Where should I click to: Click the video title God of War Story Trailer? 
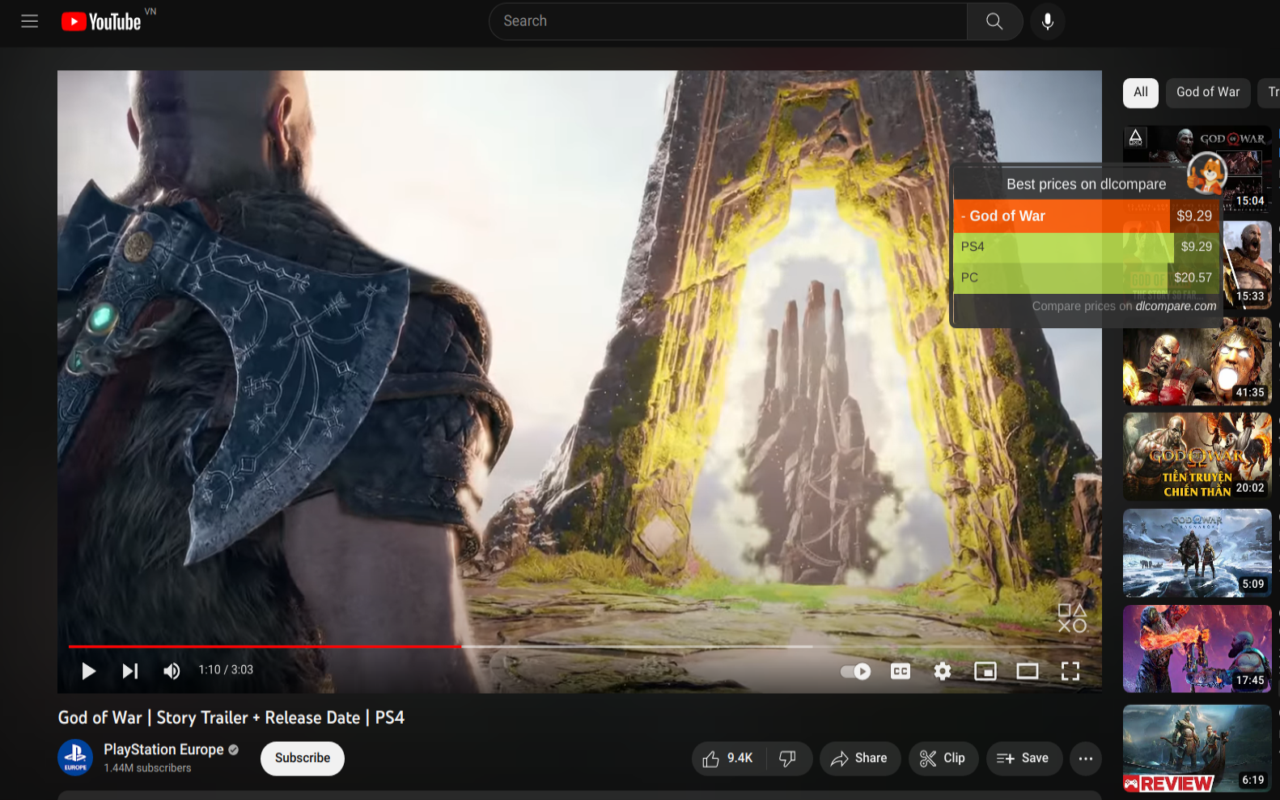click(231, 717)
